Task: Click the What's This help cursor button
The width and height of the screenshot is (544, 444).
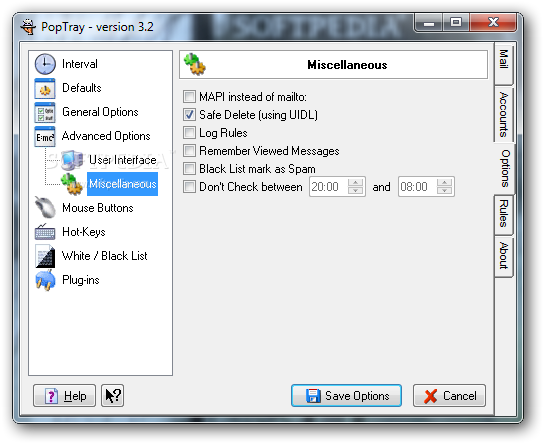Action: (x=112, y=395)
